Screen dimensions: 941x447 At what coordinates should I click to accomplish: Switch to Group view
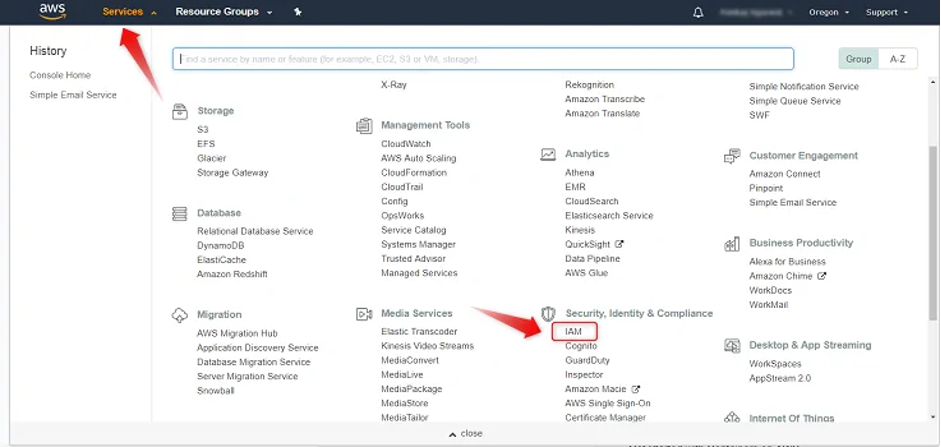pyautogui.click(x=858, y=59)
